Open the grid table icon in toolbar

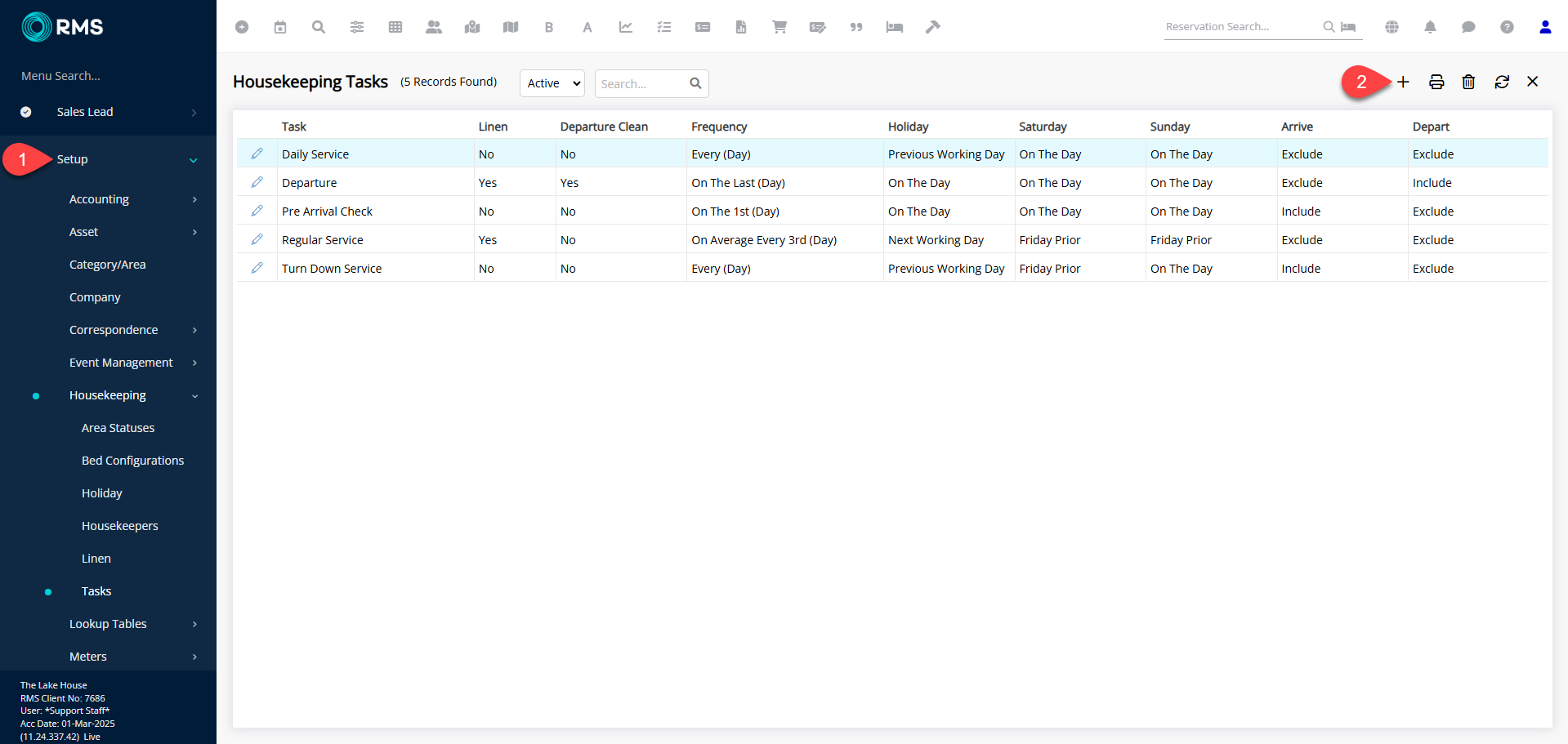395,27
